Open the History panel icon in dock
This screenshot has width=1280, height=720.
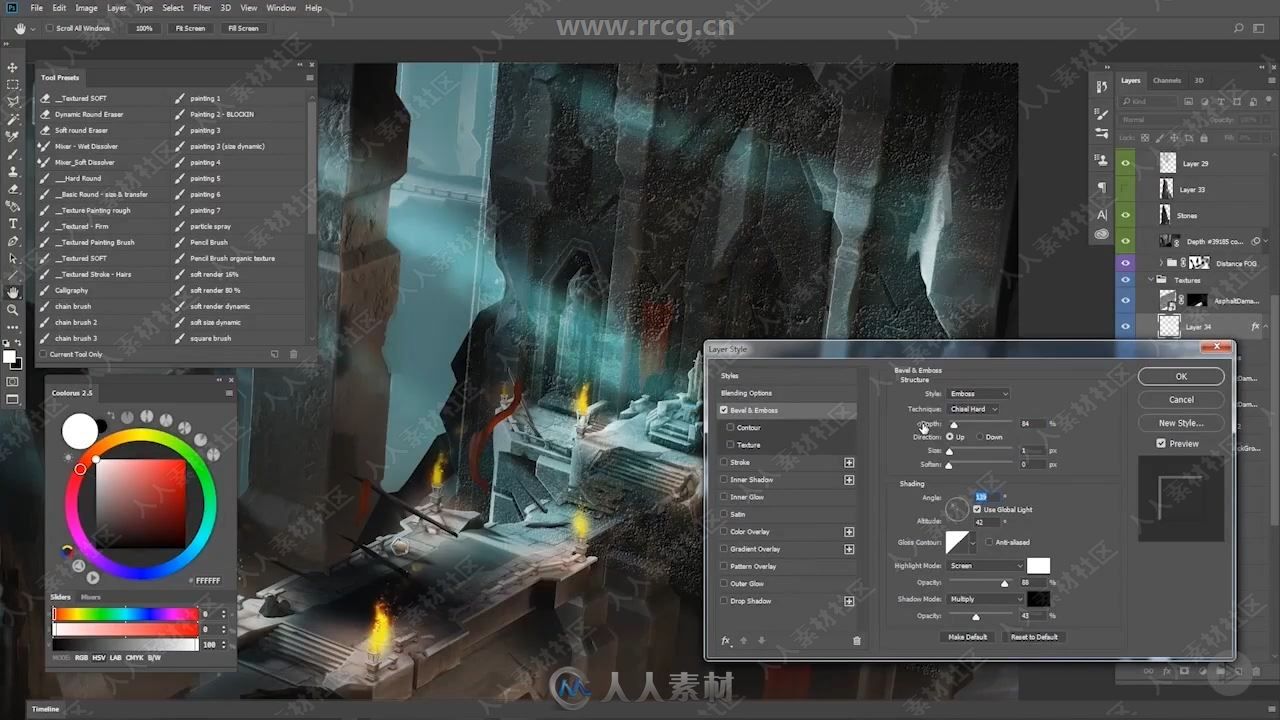pyautogui.click(x=1102, y=87)
